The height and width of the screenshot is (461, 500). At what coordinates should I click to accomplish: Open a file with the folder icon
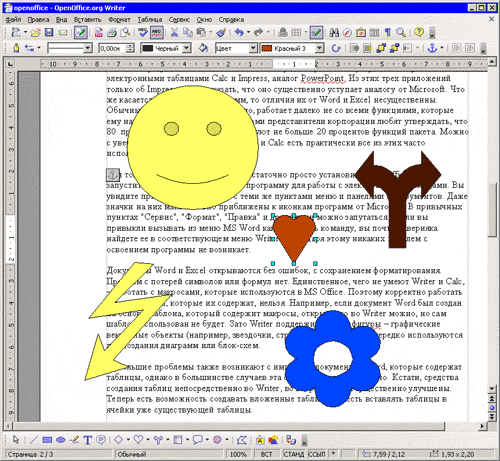[x=36, y=32]
